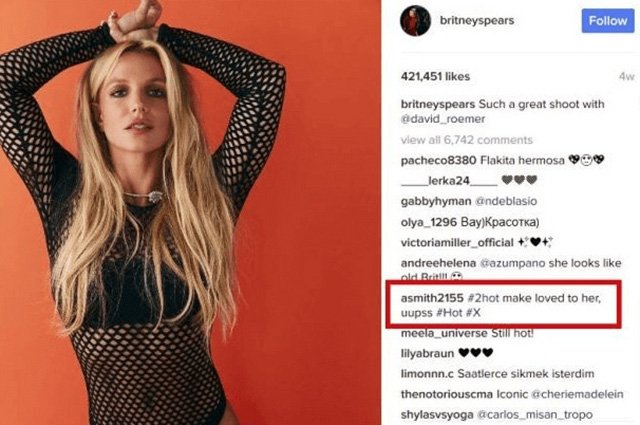Open the britneyspears profile avatar
Viewport: 640px width, 425px height.
click(416, 21)
